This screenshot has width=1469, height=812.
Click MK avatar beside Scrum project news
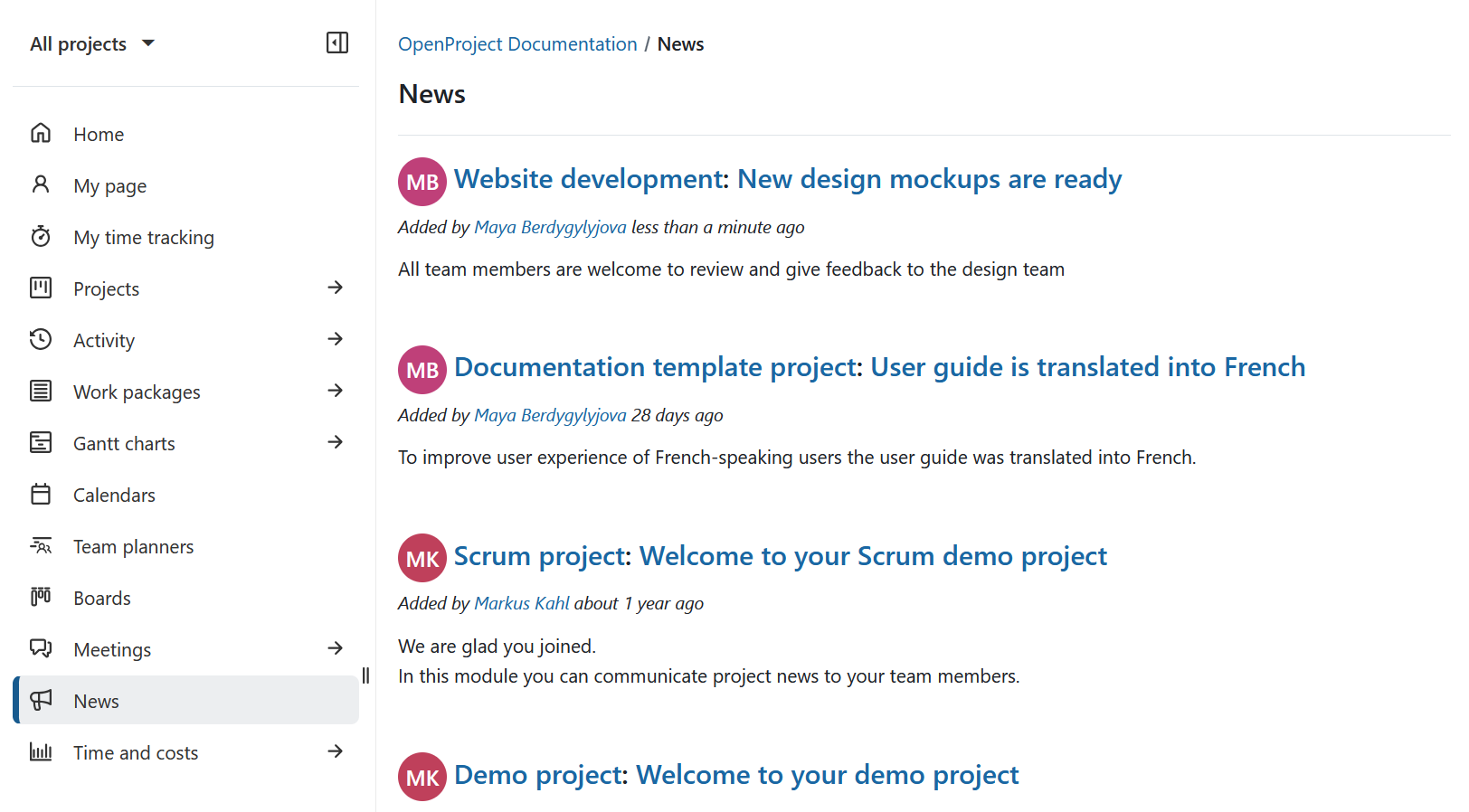tap(422, 558)
